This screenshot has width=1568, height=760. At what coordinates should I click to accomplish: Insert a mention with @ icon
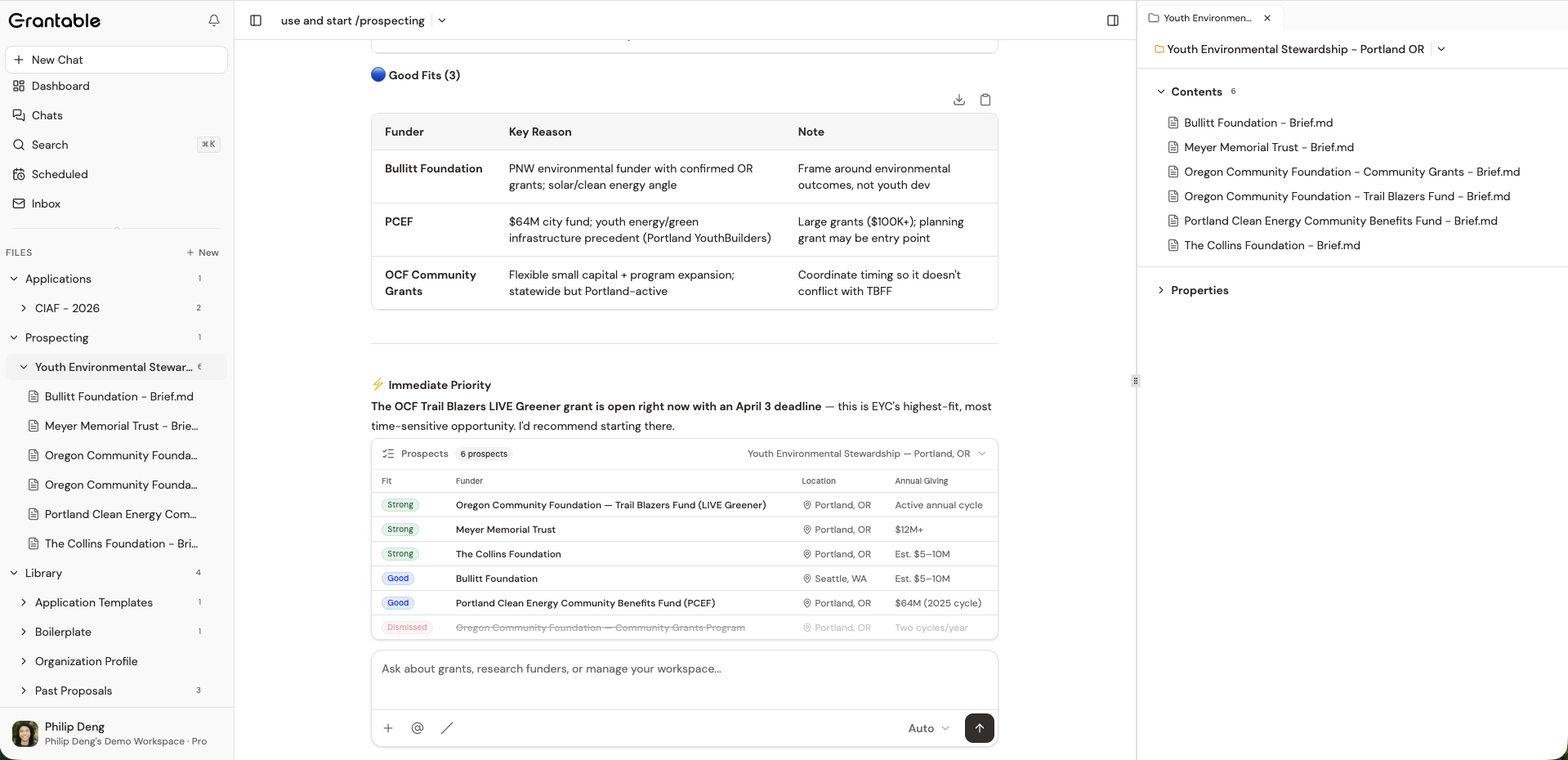[418, 728]
